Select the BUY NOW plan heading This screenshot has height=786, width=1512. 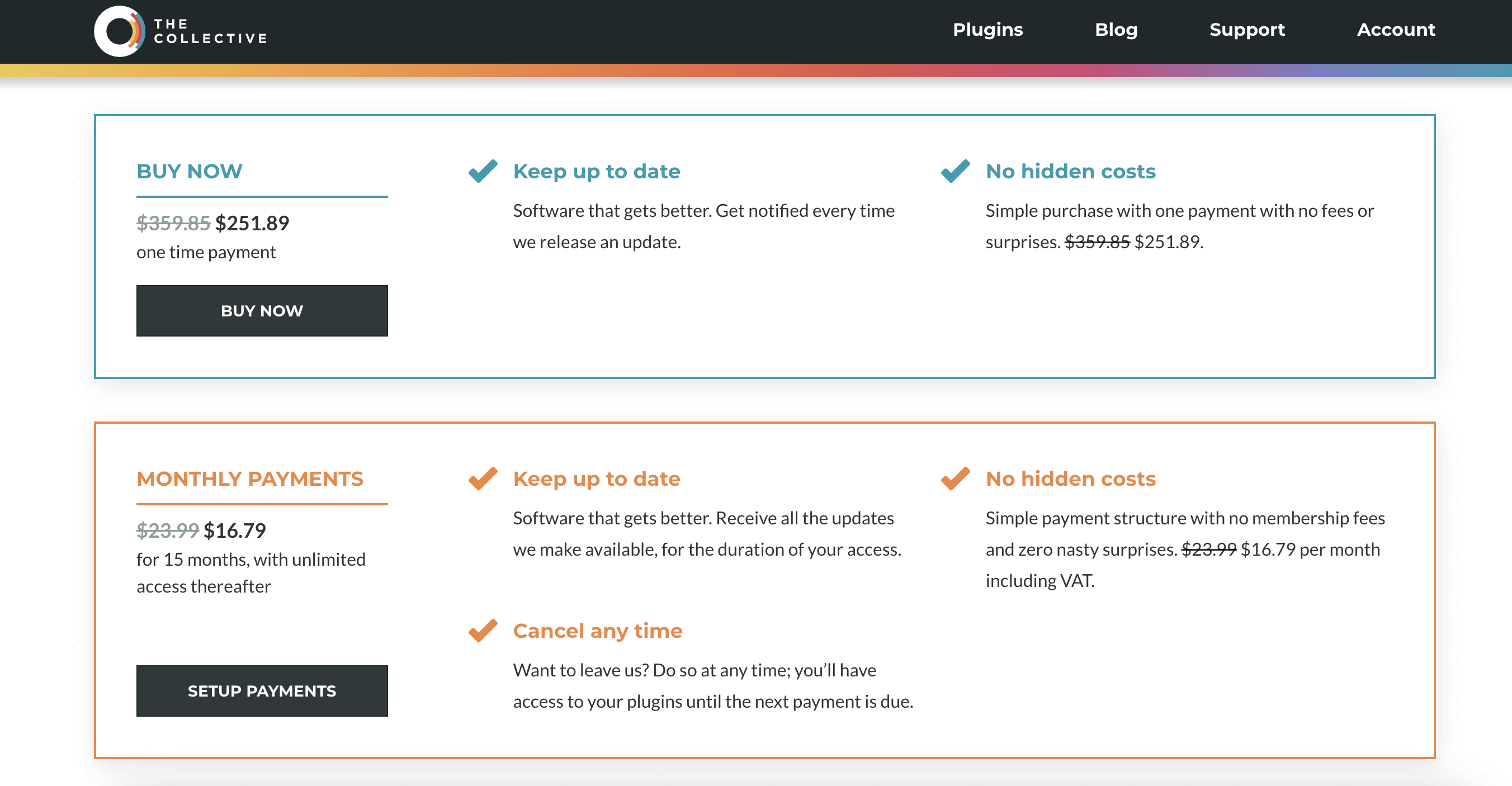(188, 171)
